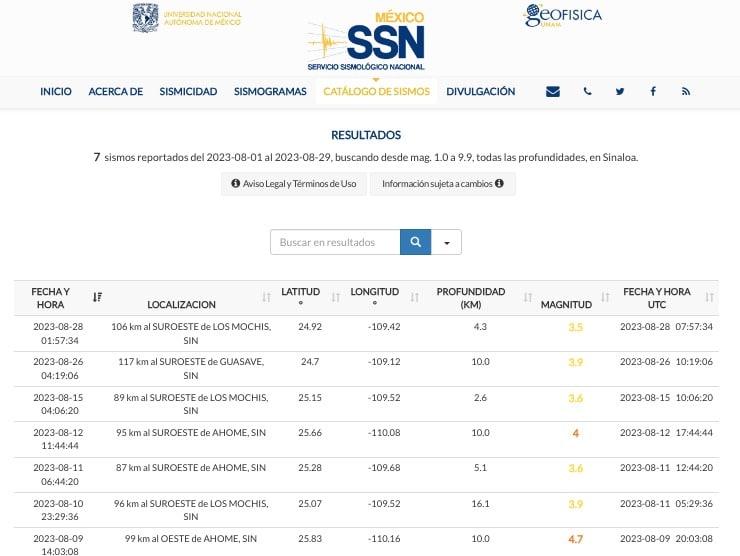Open the Divulgación menu
Screen dimensions: 740x556
tap(480, 92)
